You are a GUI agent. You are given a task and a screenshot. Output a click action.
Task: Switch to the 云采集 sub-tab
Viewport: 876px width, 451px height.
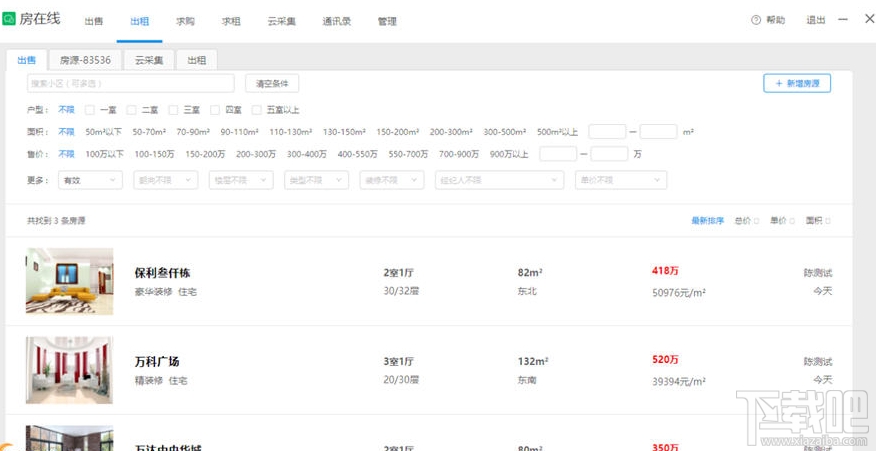click(x=149, y=60)
